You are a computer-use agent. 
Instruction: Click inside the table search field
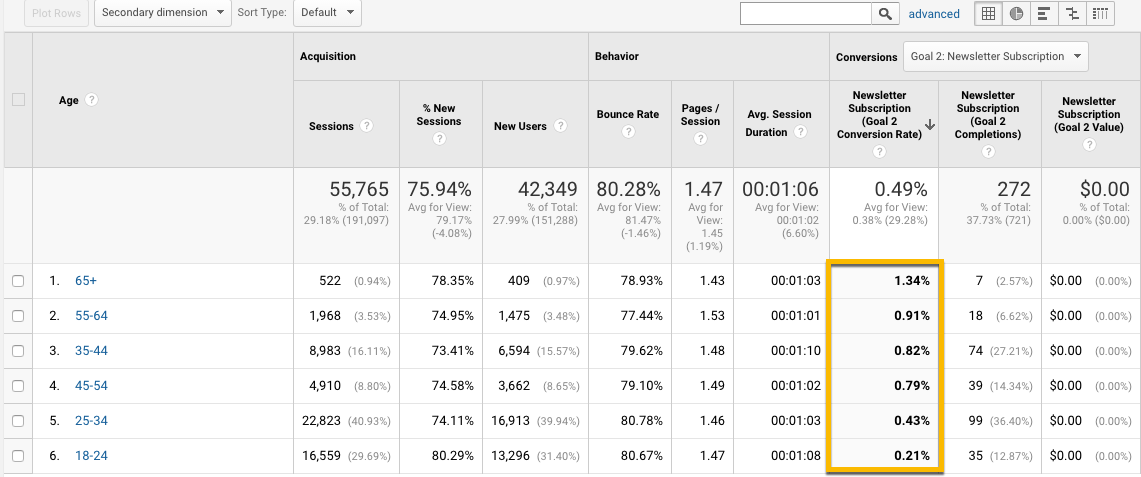(x=805, y=13)
